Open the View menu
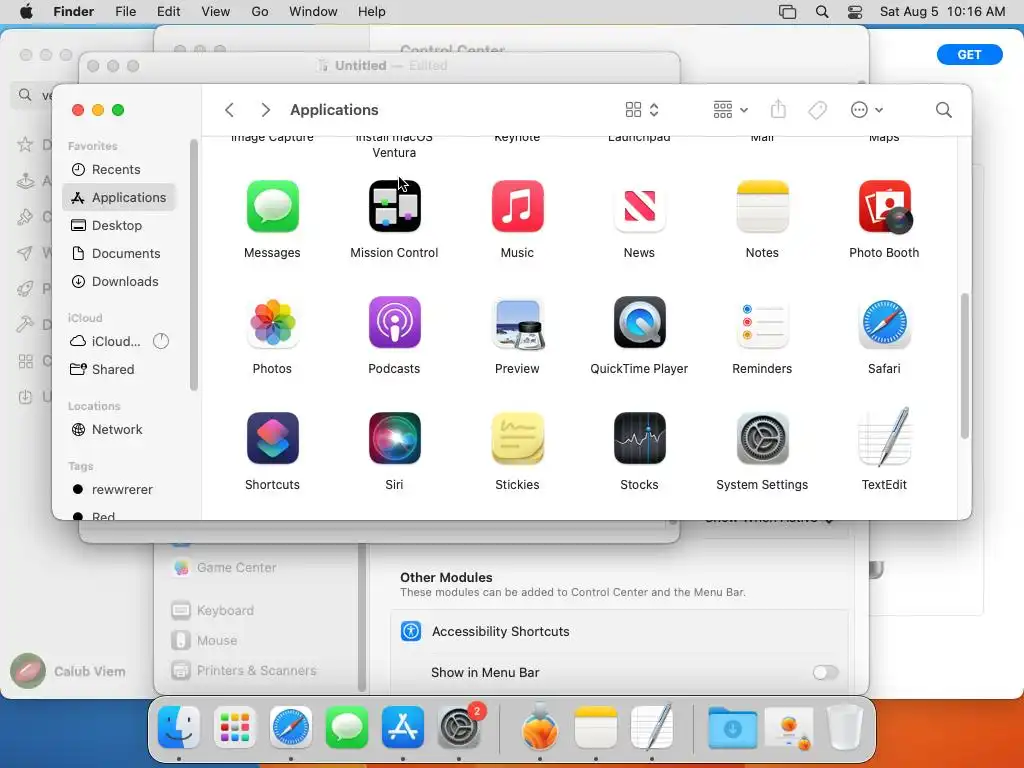 tap(216, 12)
